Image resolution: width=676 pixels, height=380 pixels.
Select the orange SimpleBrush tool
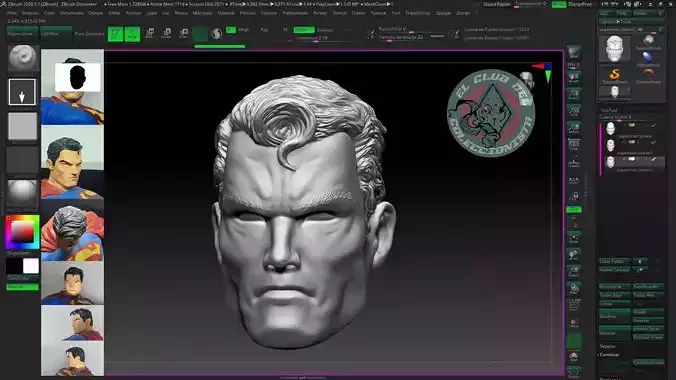click(x=615, y=75)
